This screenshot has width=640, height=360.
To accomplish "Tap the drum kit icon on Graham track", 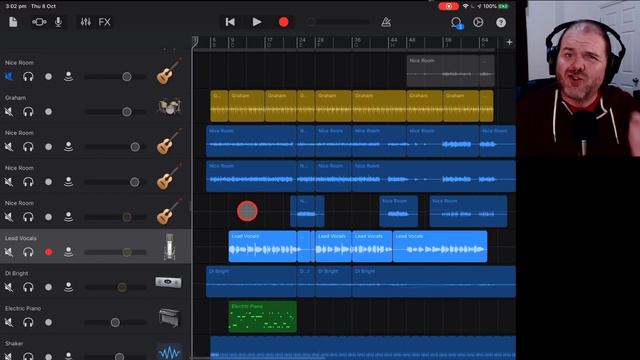I will 169,107.
